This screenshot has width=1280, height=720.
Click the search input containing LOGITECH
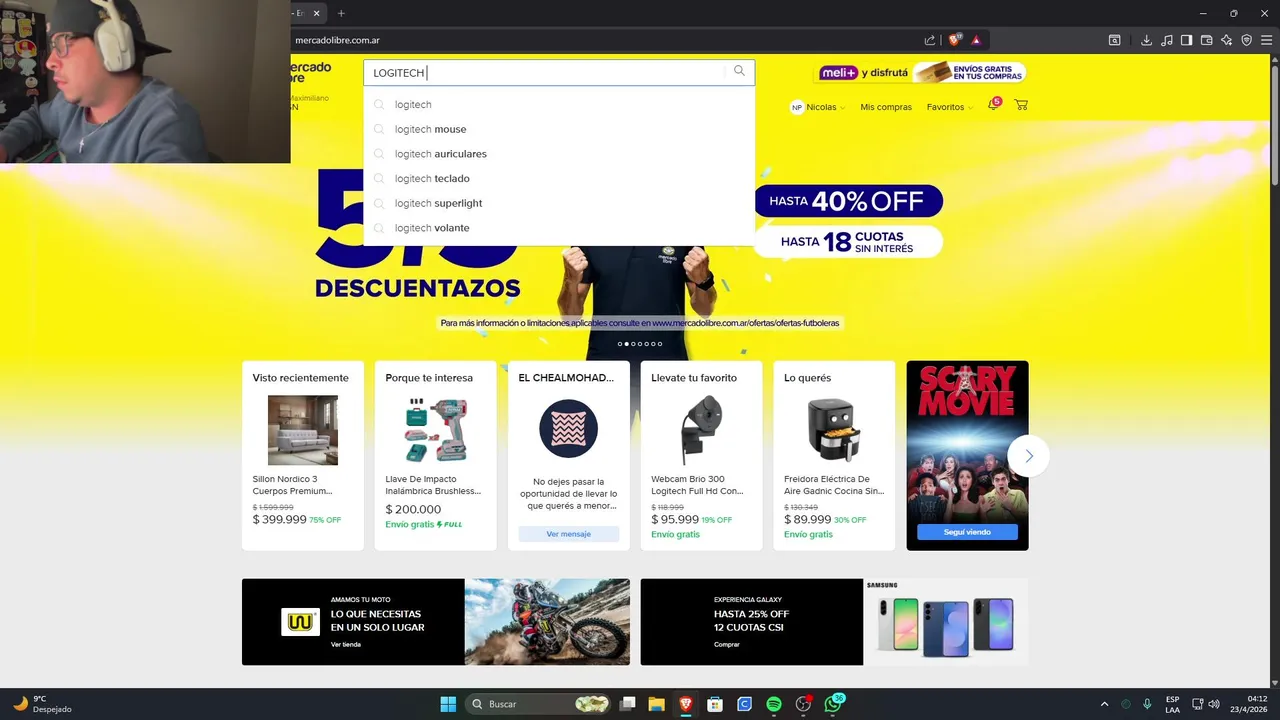click(545, 72)
